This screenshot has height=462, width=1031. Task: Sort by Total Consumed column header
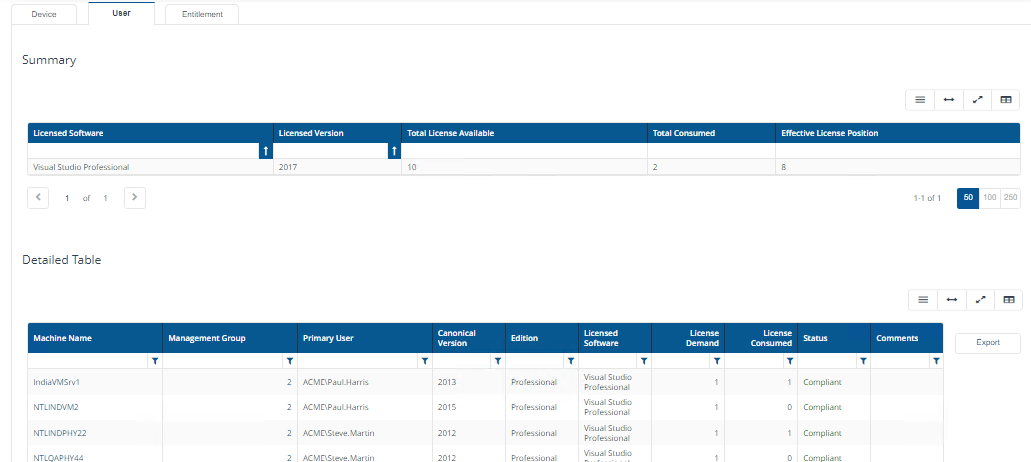pyautogui.click(x=711, y=133)
